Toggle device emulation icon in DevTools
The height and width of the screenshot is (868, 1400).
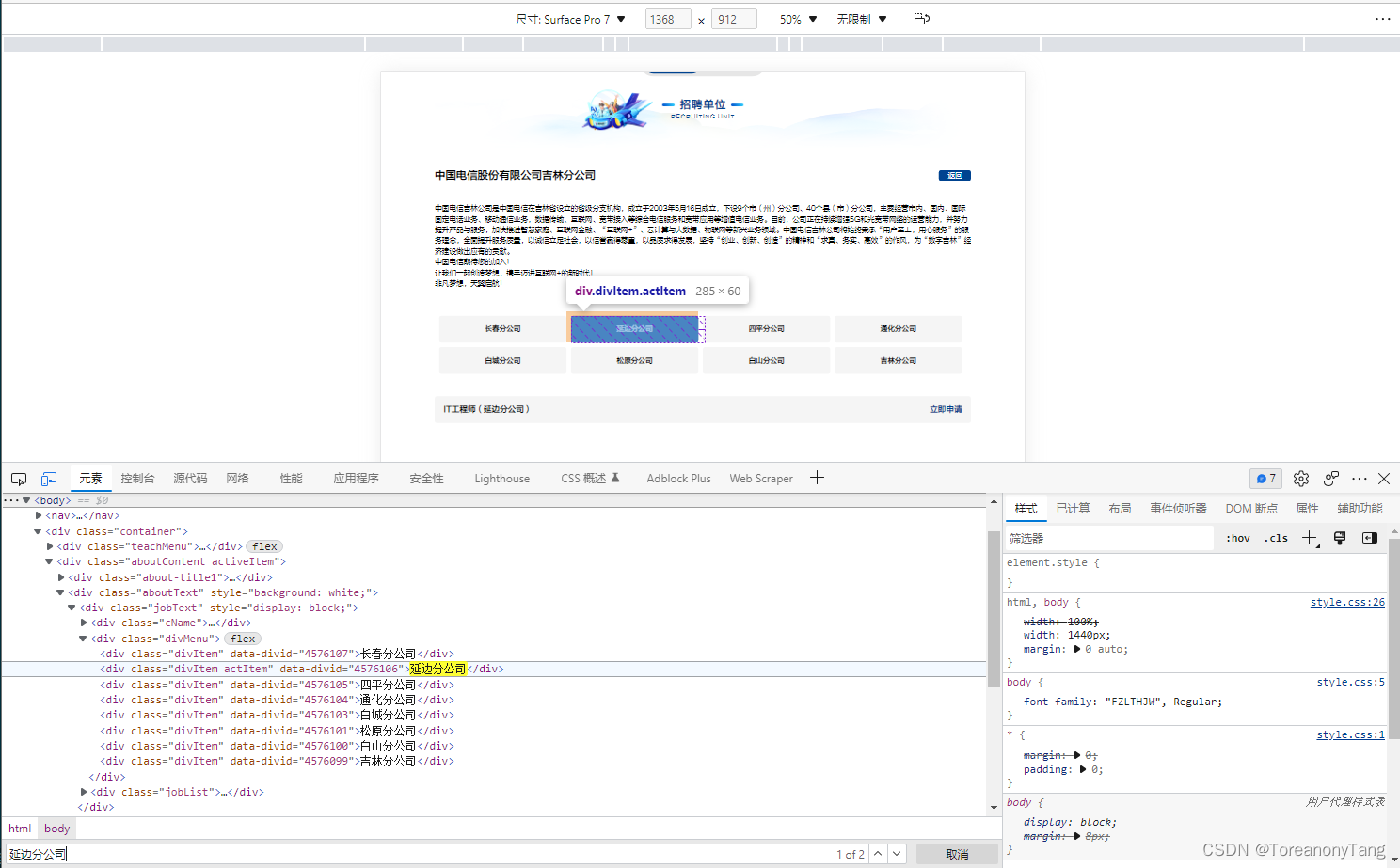coord(49,479)
